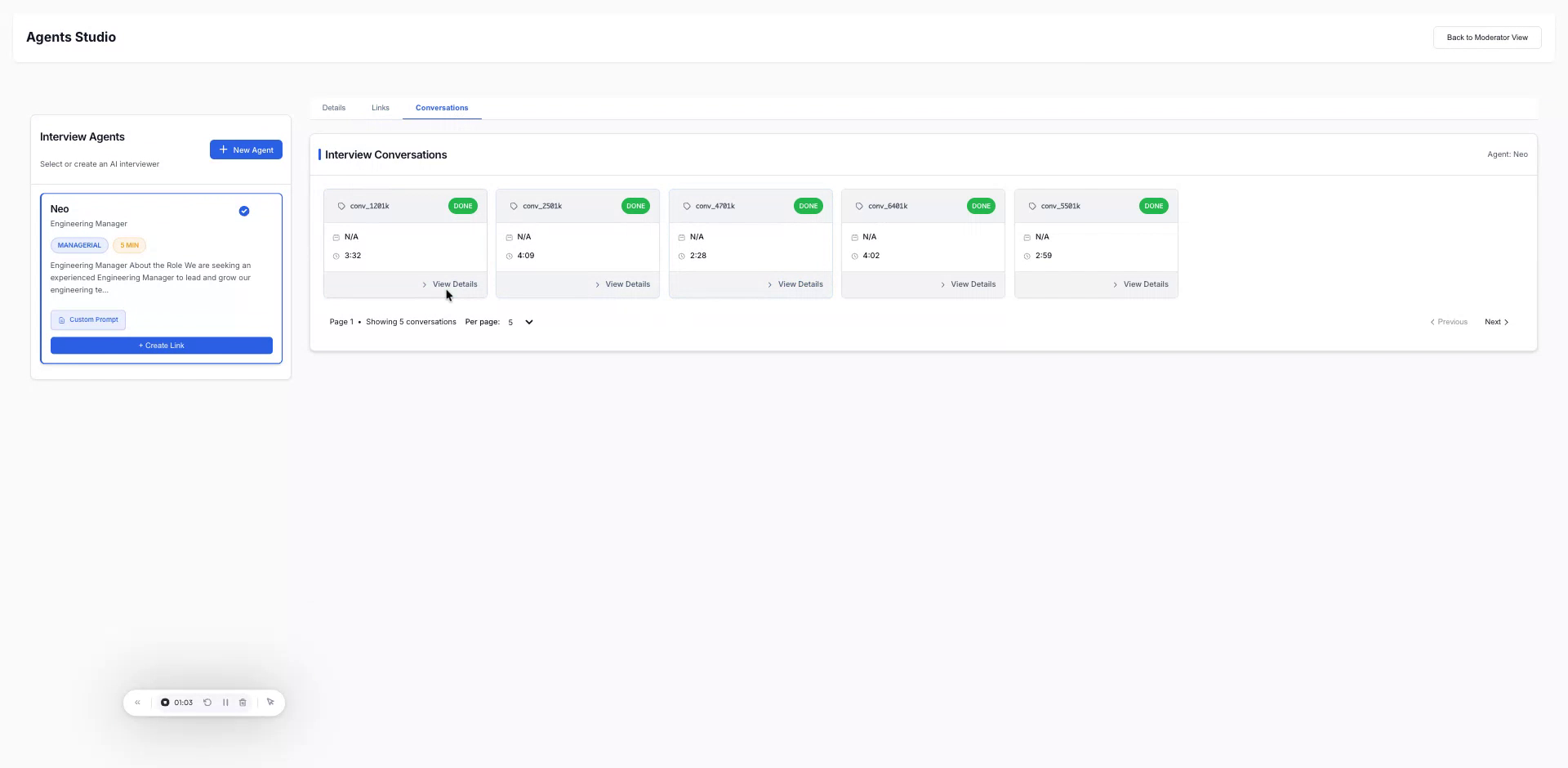Click the Custom Prompt icon on the Neo card

pos(61,319)
